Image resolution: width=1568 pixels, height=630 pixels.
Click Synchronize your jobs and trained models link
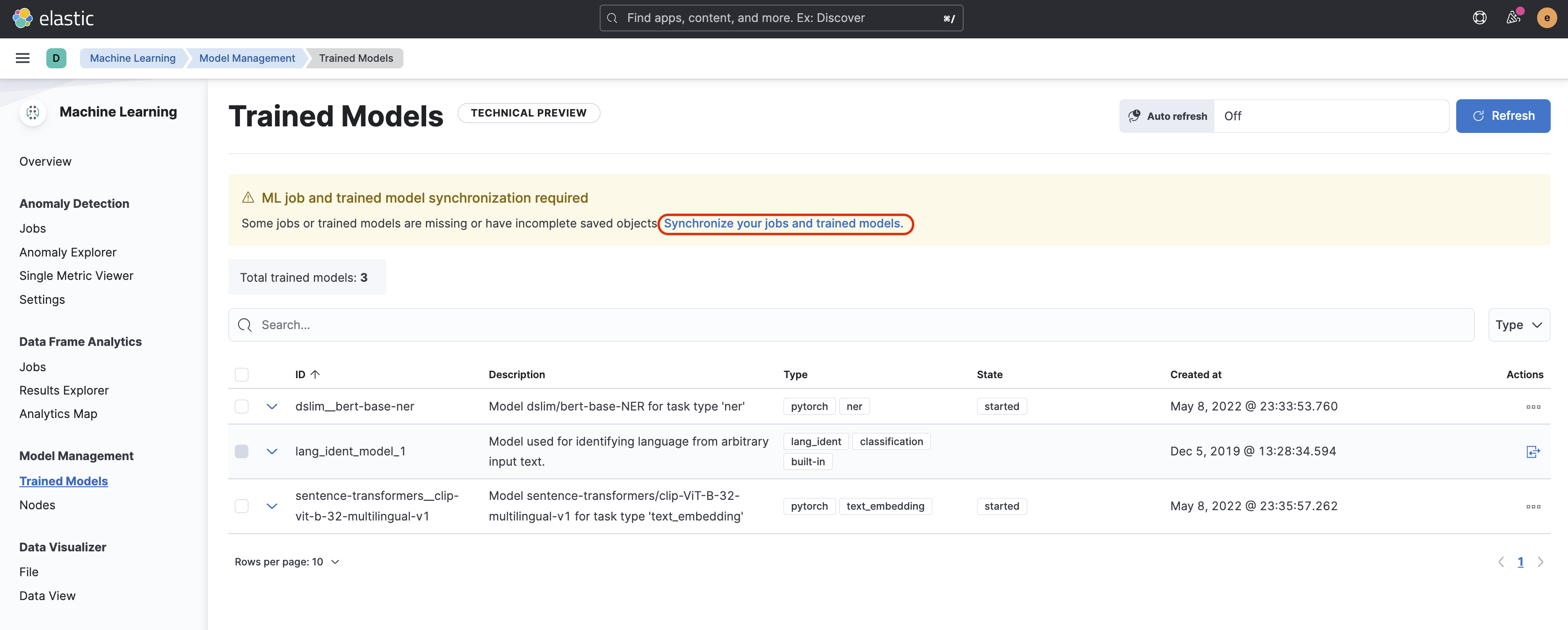click(x=784, y=224)
